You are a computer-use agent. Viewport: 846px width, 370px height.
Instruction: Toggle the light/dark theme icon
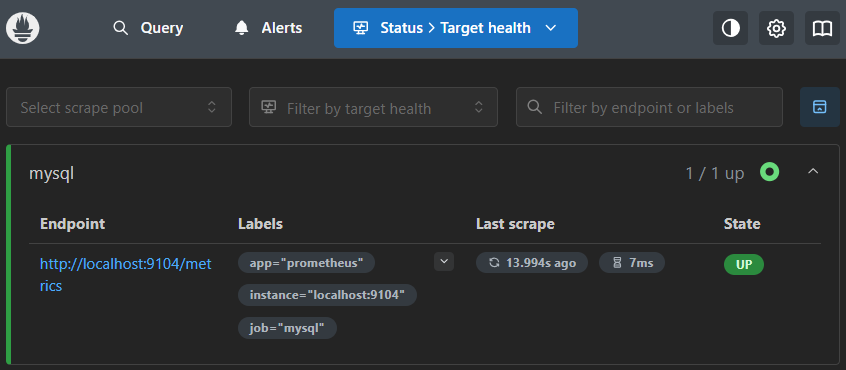(x=731, y=28)
